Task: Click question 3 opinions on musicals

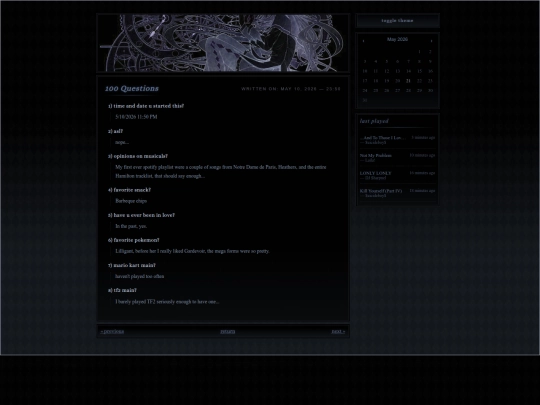Action: pyautogui.click(x=138, y=156)
